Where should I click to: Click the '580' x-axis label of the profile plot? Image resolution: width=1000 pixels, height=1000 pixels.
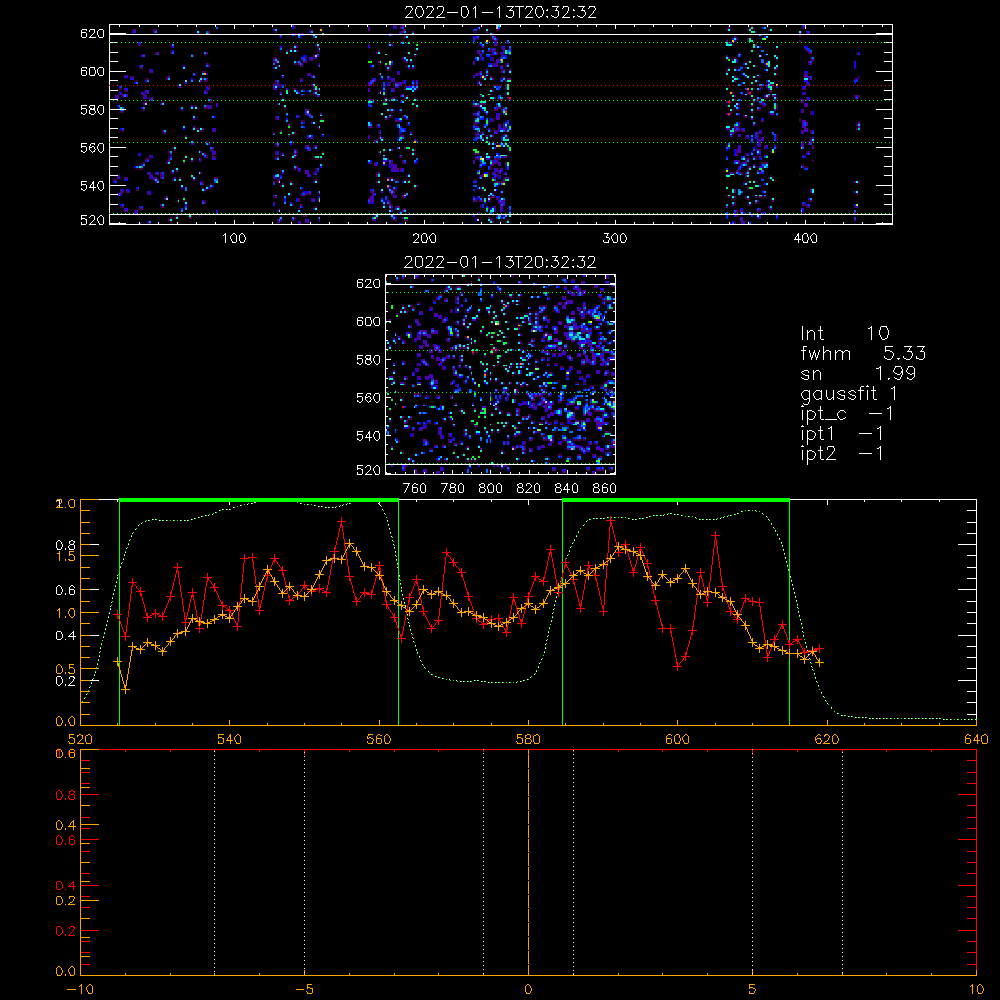tap(528, 739)
